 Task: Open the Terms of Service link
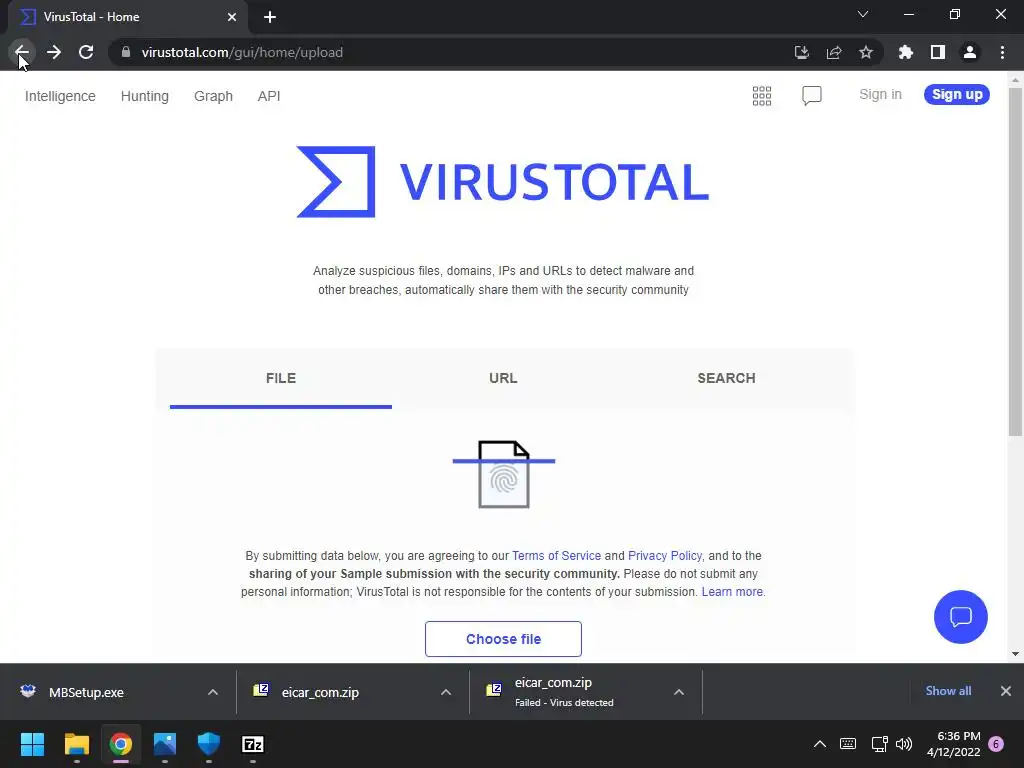[x=556, y=556]
